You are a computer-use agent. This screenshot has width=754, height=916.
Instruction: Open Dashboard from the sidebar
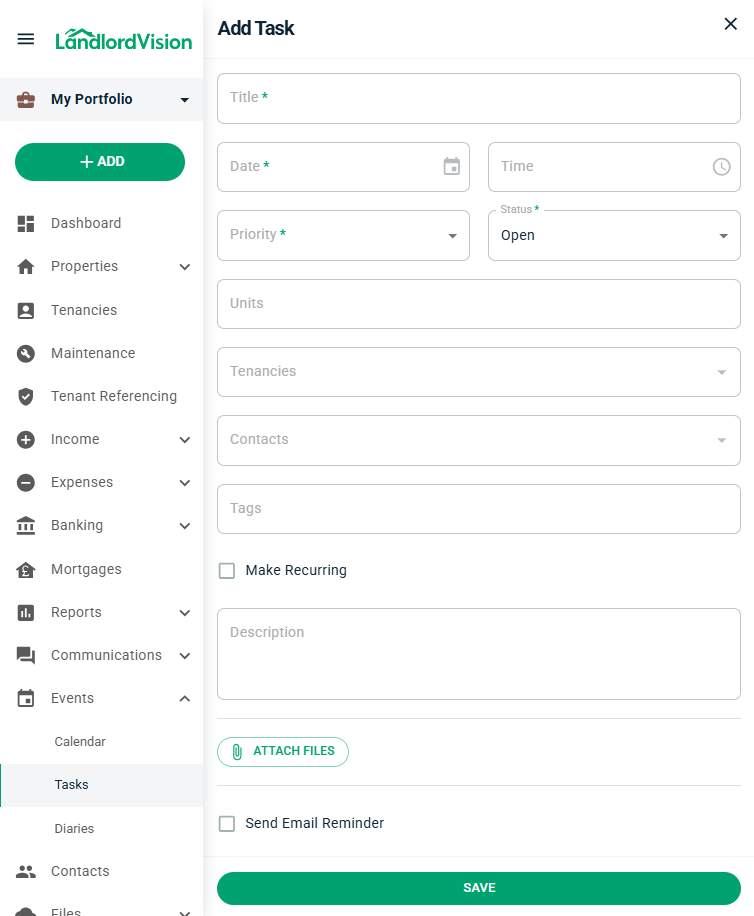point(86,223)
